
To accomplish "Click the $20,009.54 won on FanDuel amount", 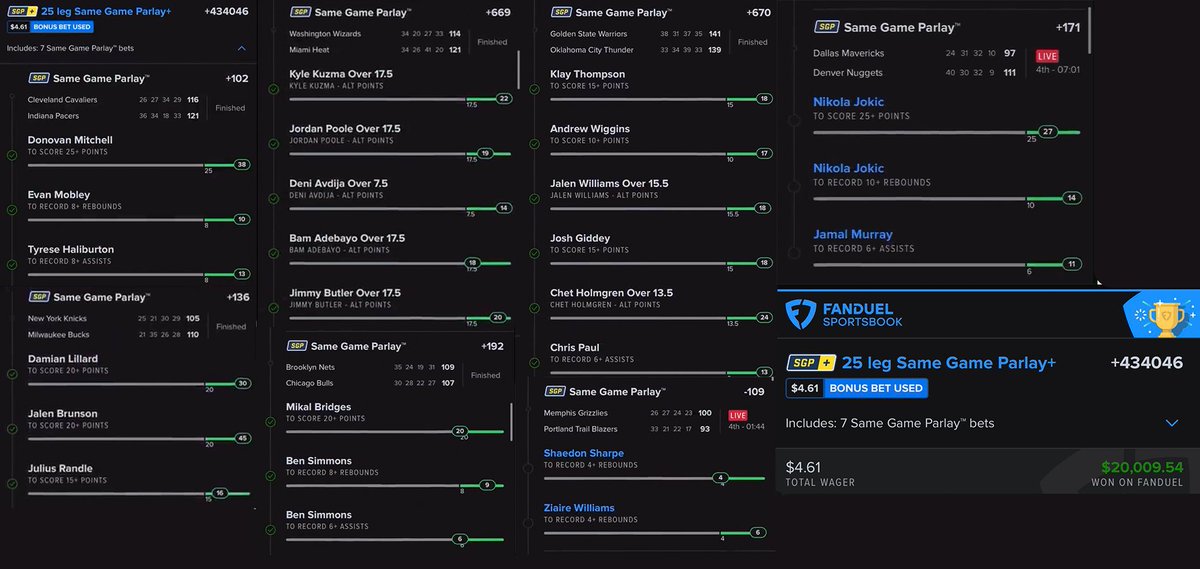I will (x=1142, y=467).
